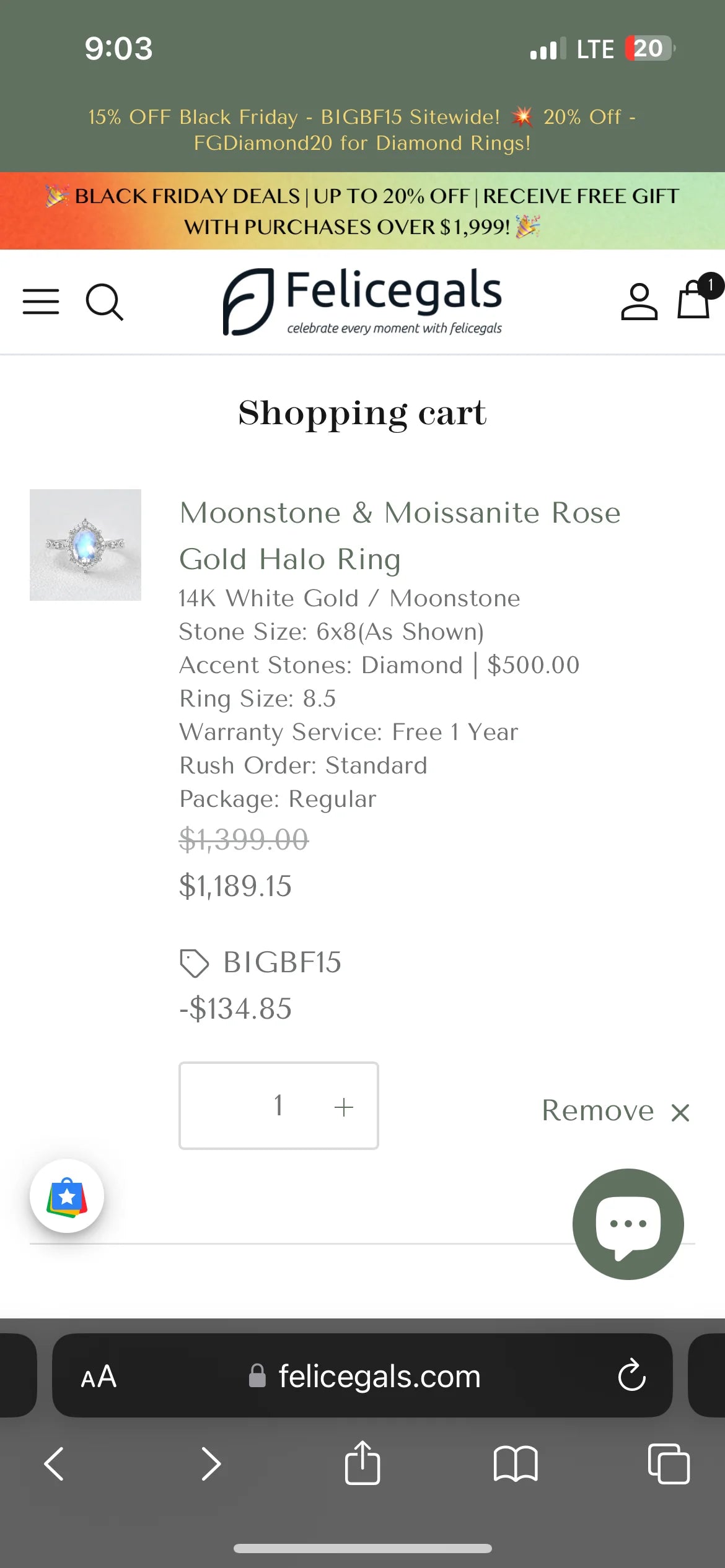The image size is (725, 1568).
Task: Open Safari AA text size menu
Action: pyautogui.click(x=99, y=1376)
